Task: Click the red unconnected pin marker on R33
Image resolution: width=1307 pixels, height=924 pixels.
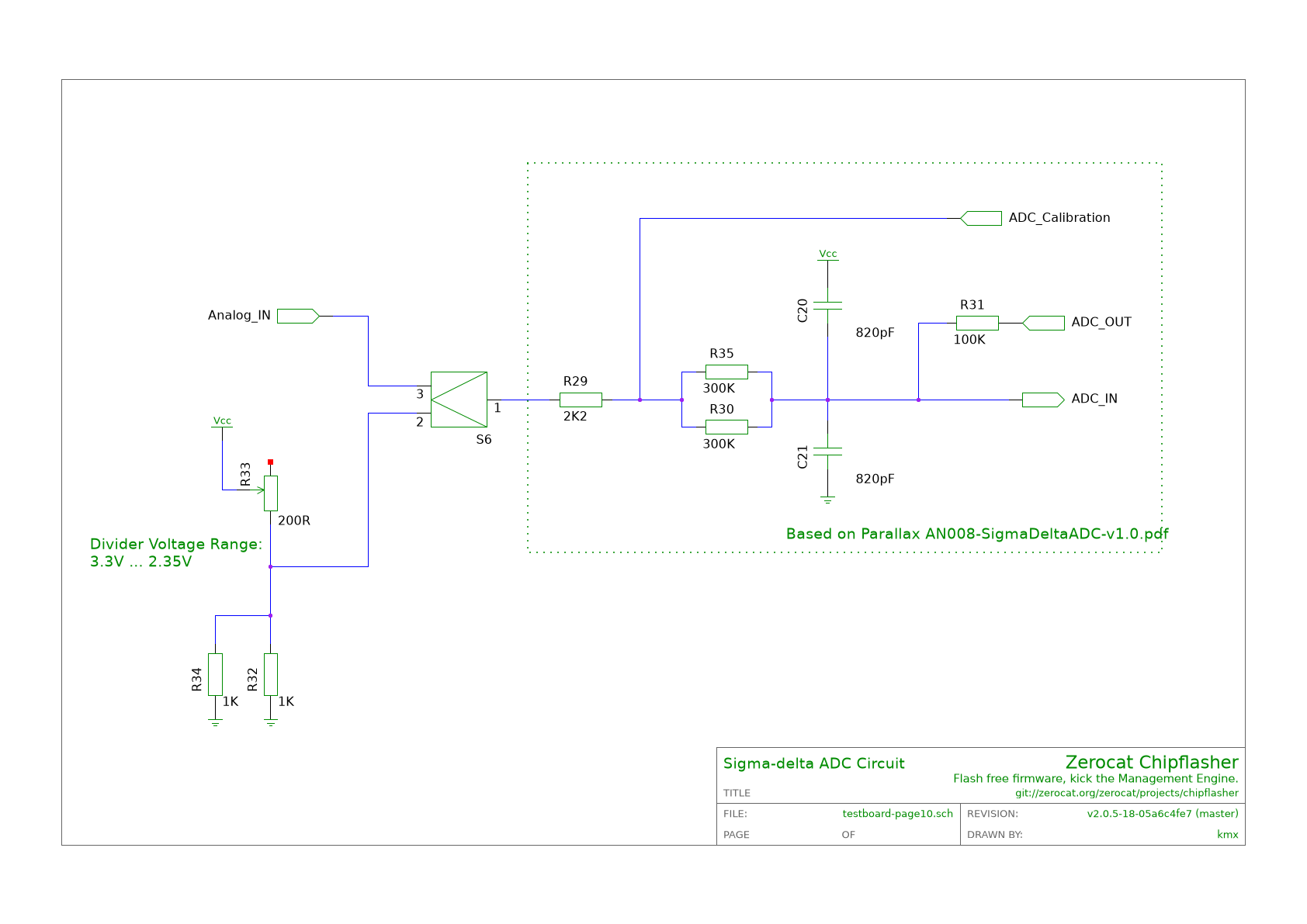Action: 270,462
